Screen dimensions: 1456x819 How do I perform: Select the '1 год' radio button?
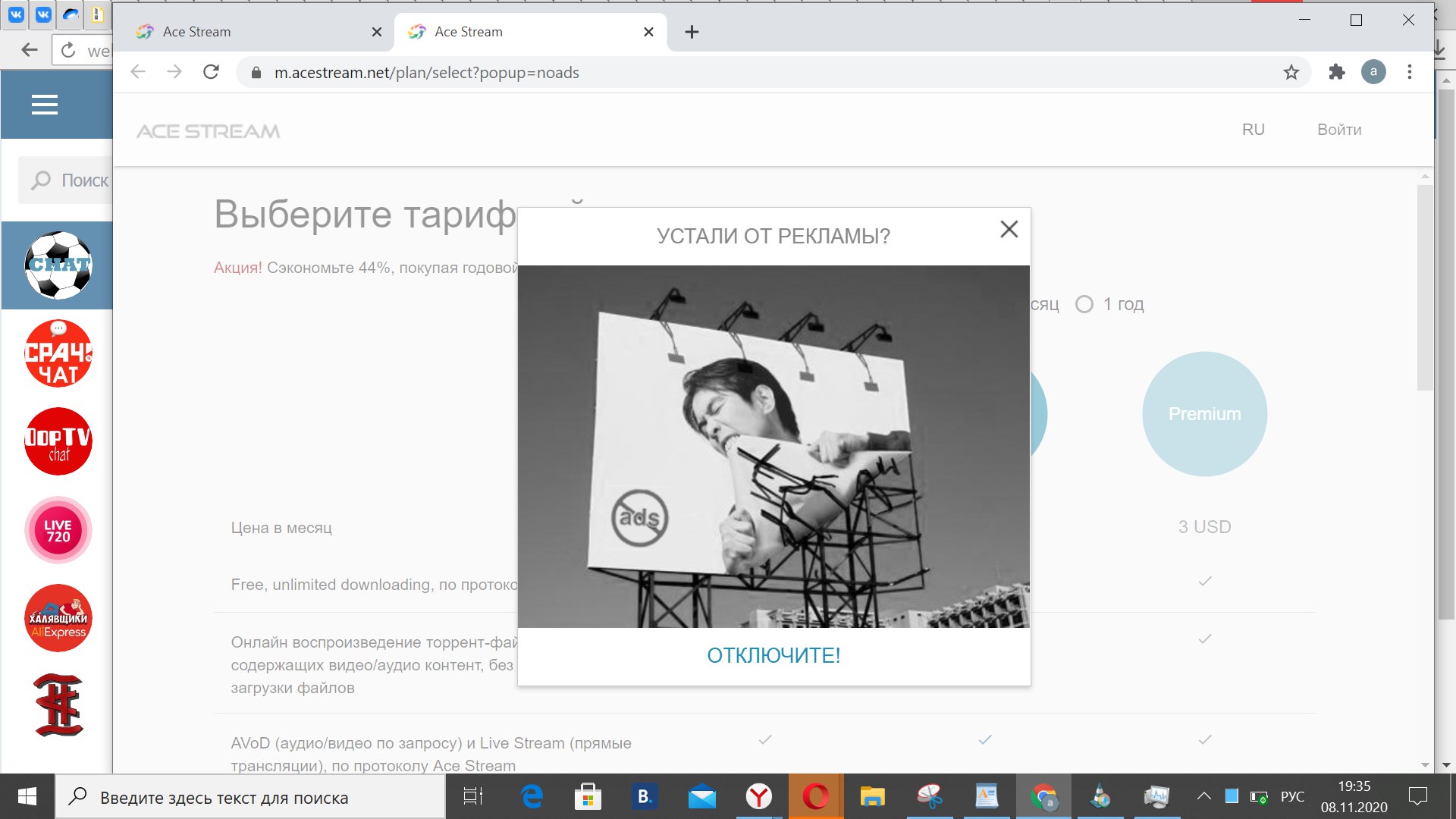1084,304
